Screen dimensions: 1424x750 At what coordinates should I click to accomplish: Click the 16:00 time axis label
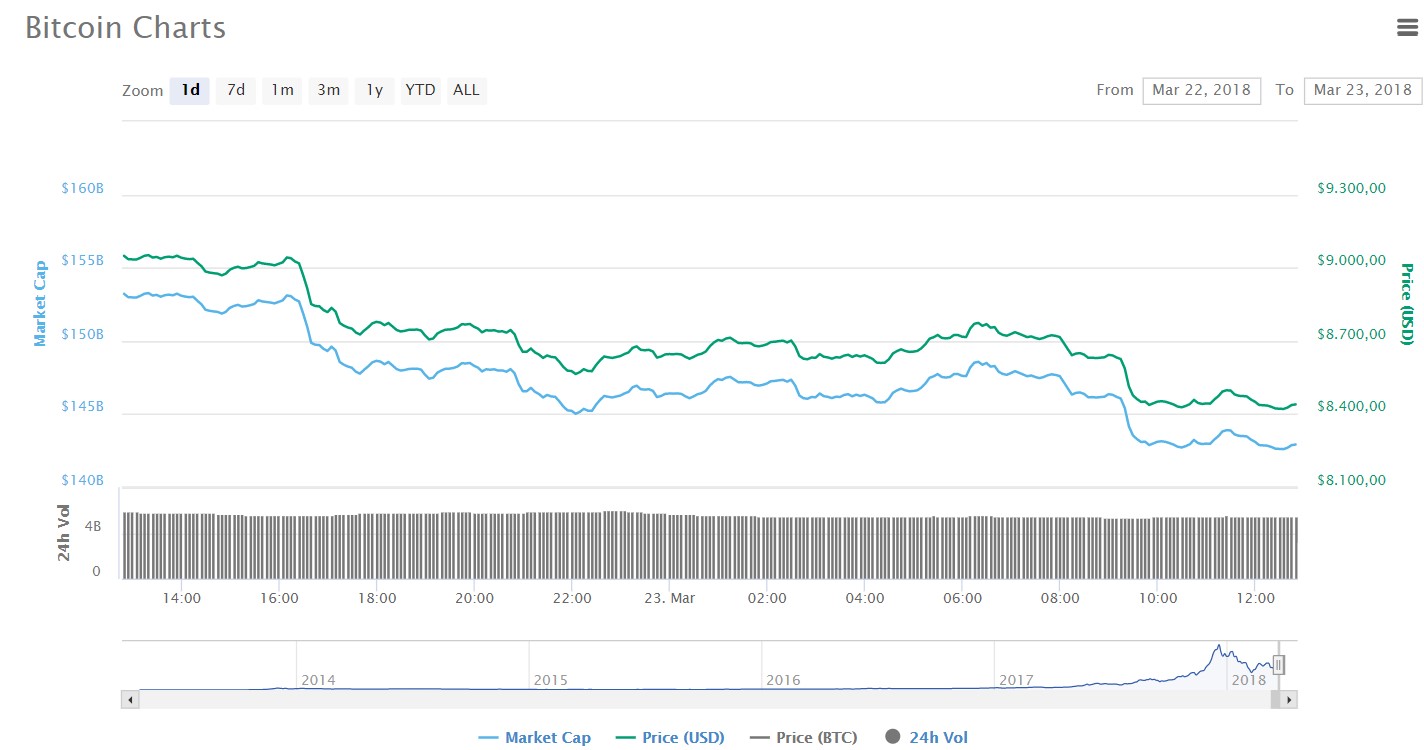tap(279, 598)
